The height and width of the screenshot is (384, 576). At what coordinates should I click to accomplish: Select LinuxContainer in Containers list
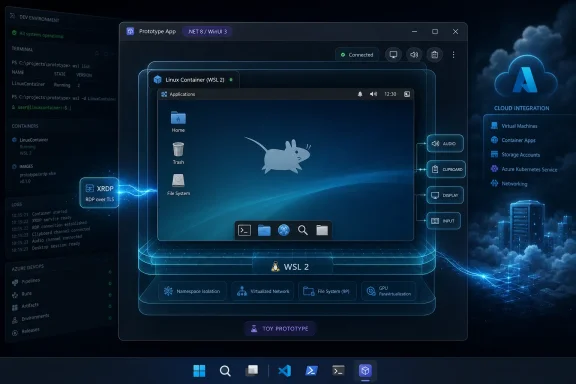point(30,140)
